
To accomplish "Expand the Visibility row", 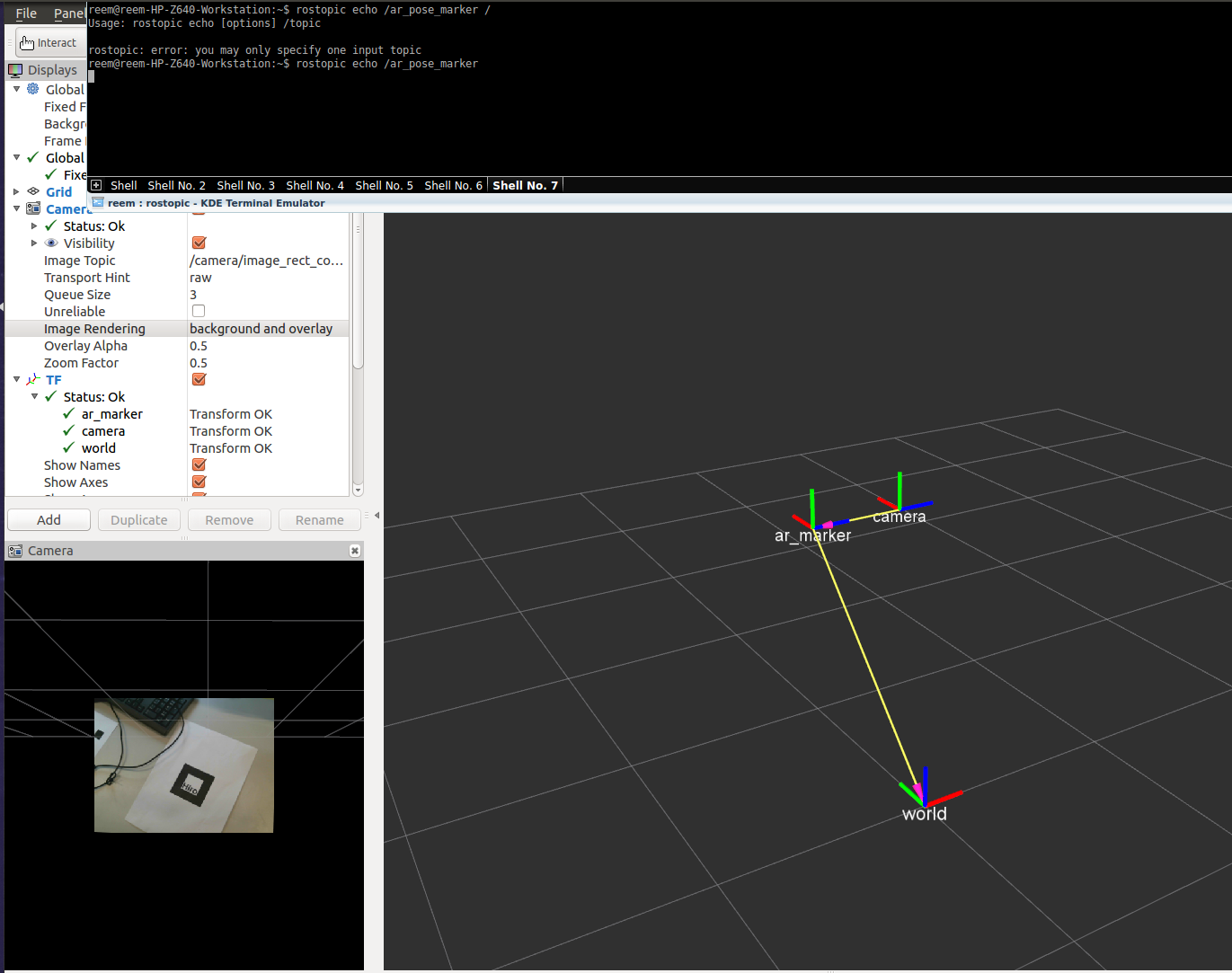I will (34, 243).
